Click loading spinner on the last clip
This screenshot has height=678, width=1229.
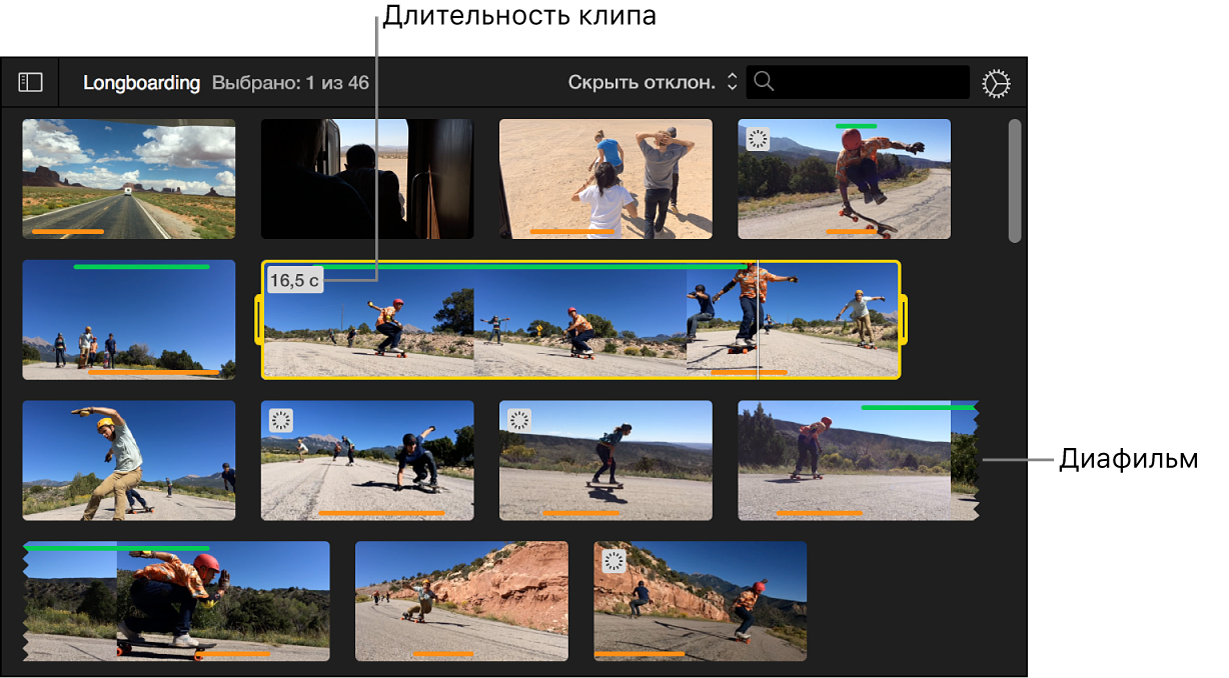pos(614,562)
